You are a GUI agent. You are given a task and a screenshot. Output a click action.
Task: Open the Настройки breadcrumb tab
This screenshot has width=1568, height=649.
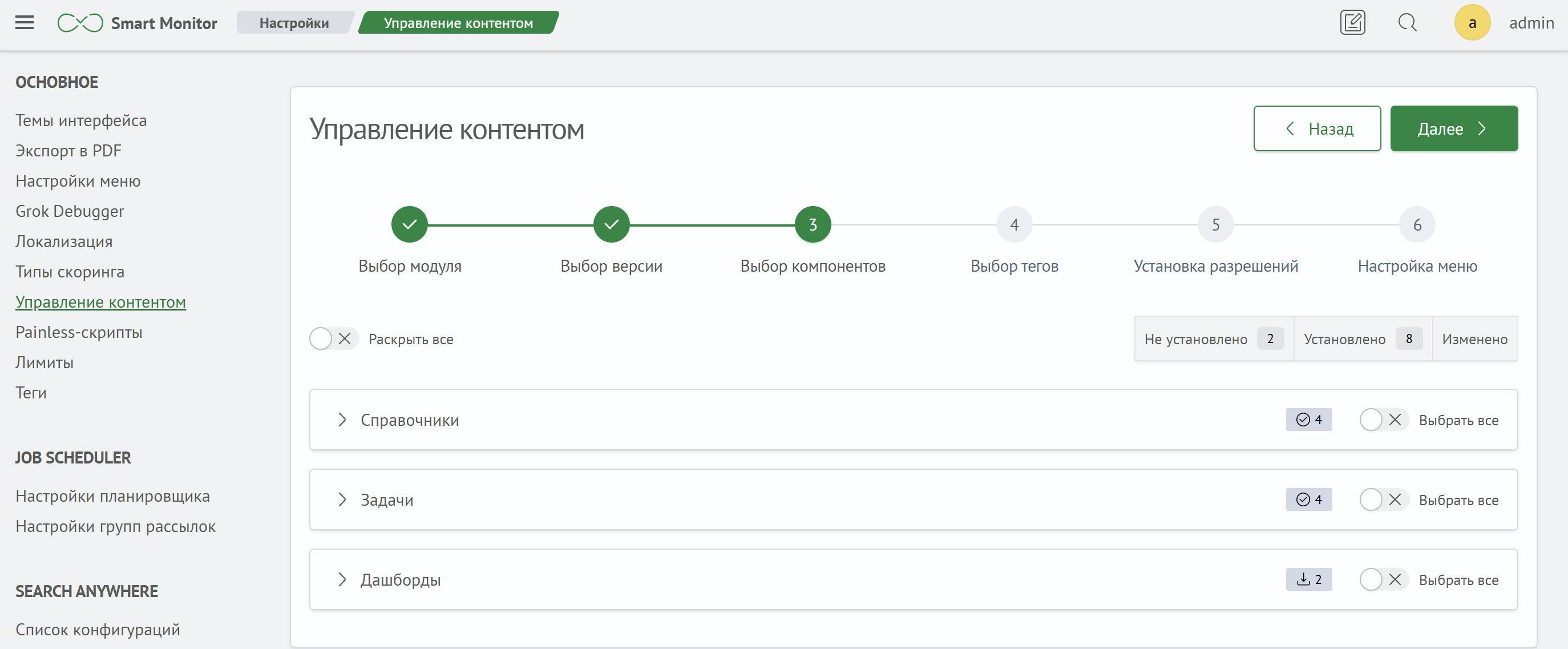(x=294, y=22)
